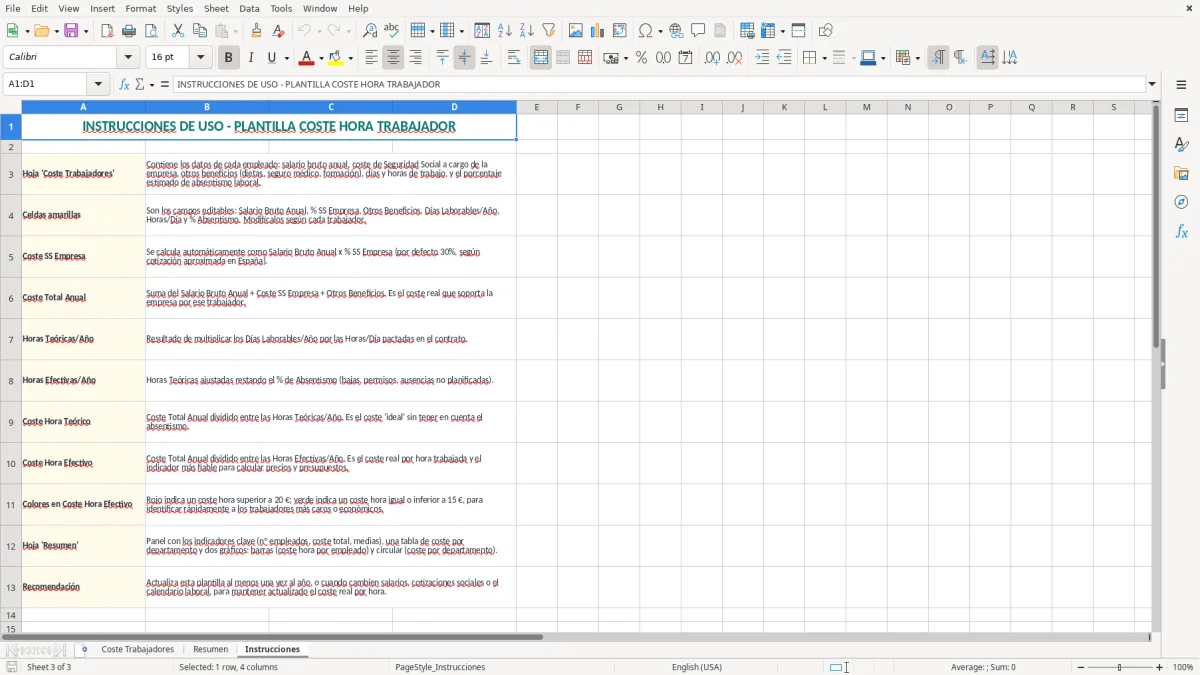Insert an image
This screenshot has width=1200, height=675.
point(576,31)
